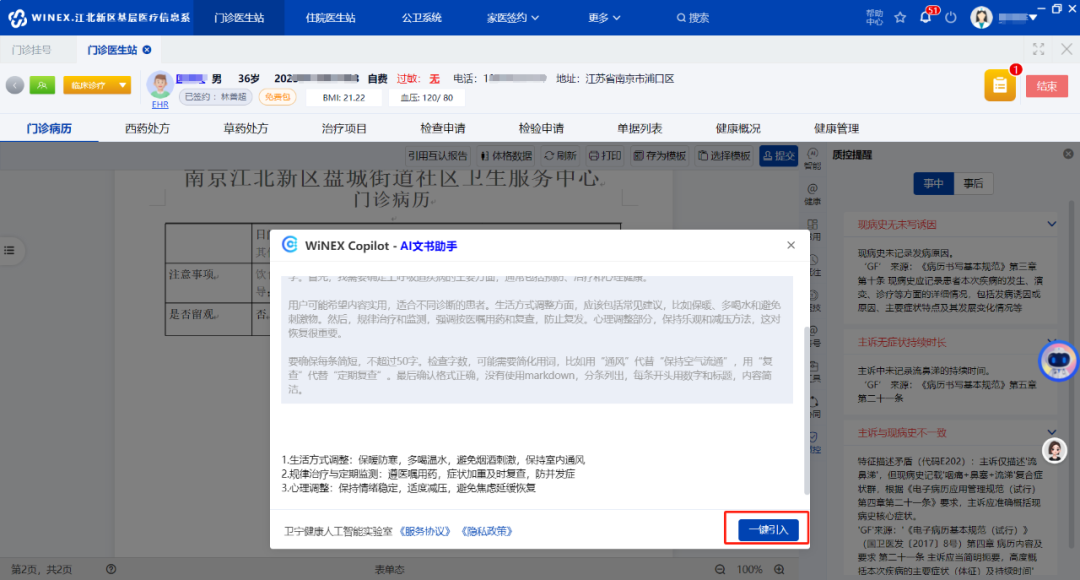Click the blue robot assistant icon
The image size is (1080, 580).
coord(1058,360)
